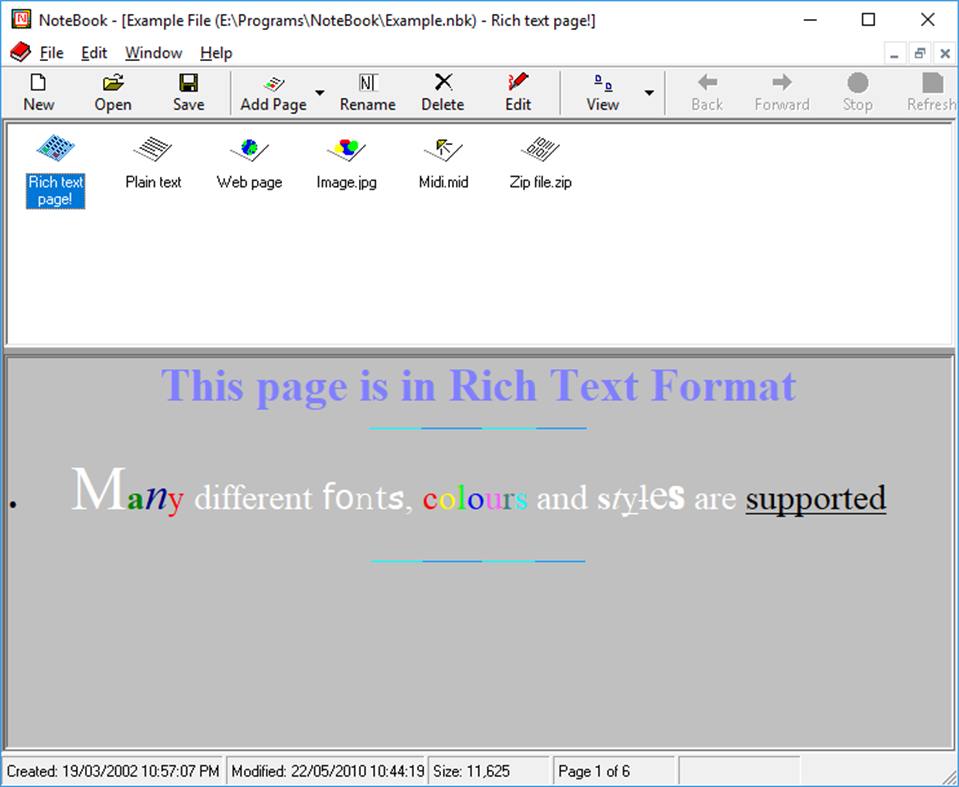Open the Window menu

tap(154, 53)
